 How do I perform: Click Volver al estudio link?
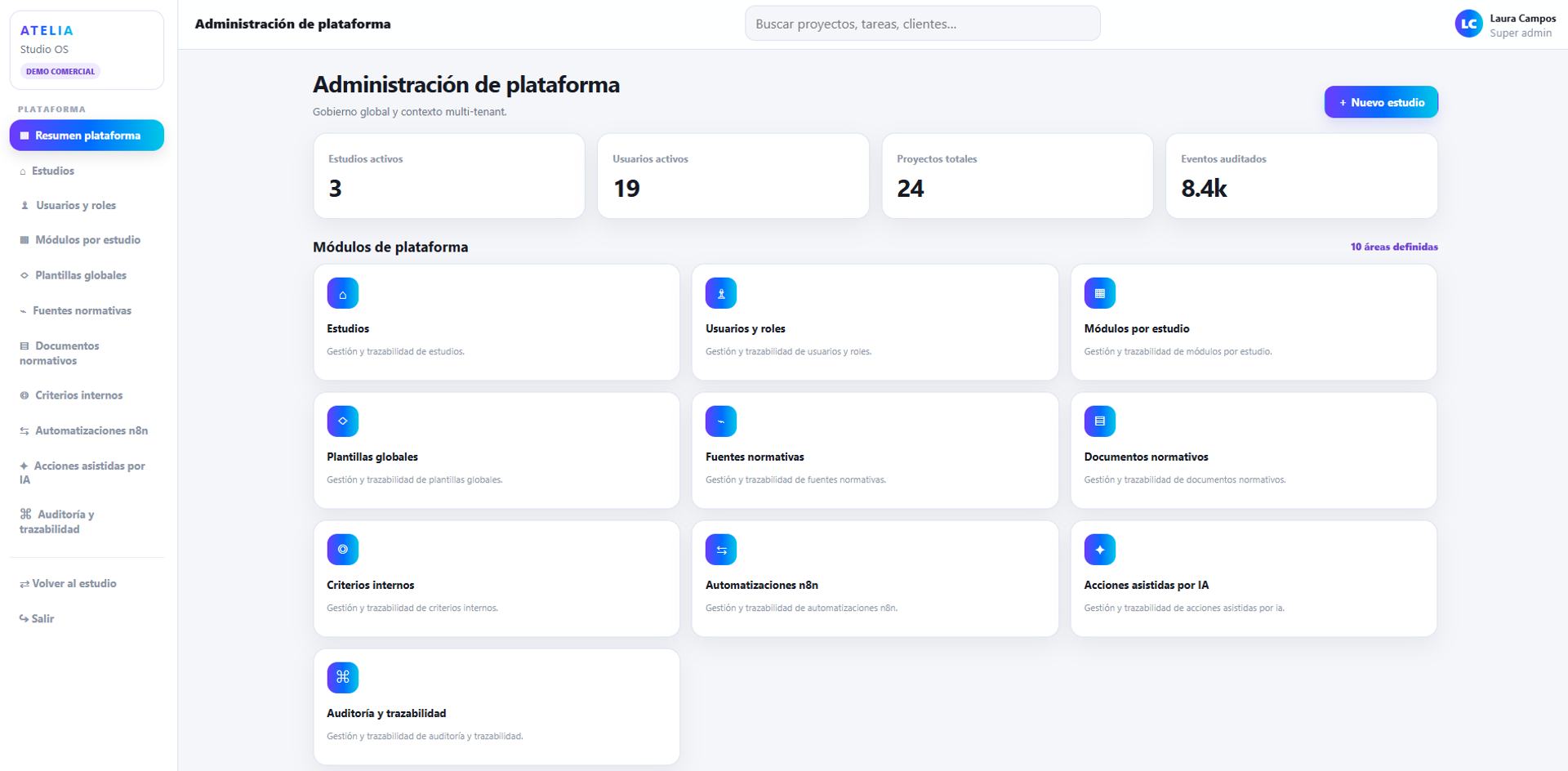click(x=69, y=583)
